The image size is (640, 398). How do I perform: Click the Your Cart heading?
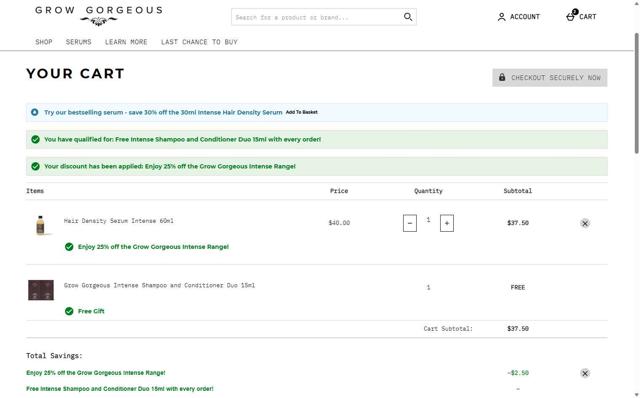click(76, 73)
